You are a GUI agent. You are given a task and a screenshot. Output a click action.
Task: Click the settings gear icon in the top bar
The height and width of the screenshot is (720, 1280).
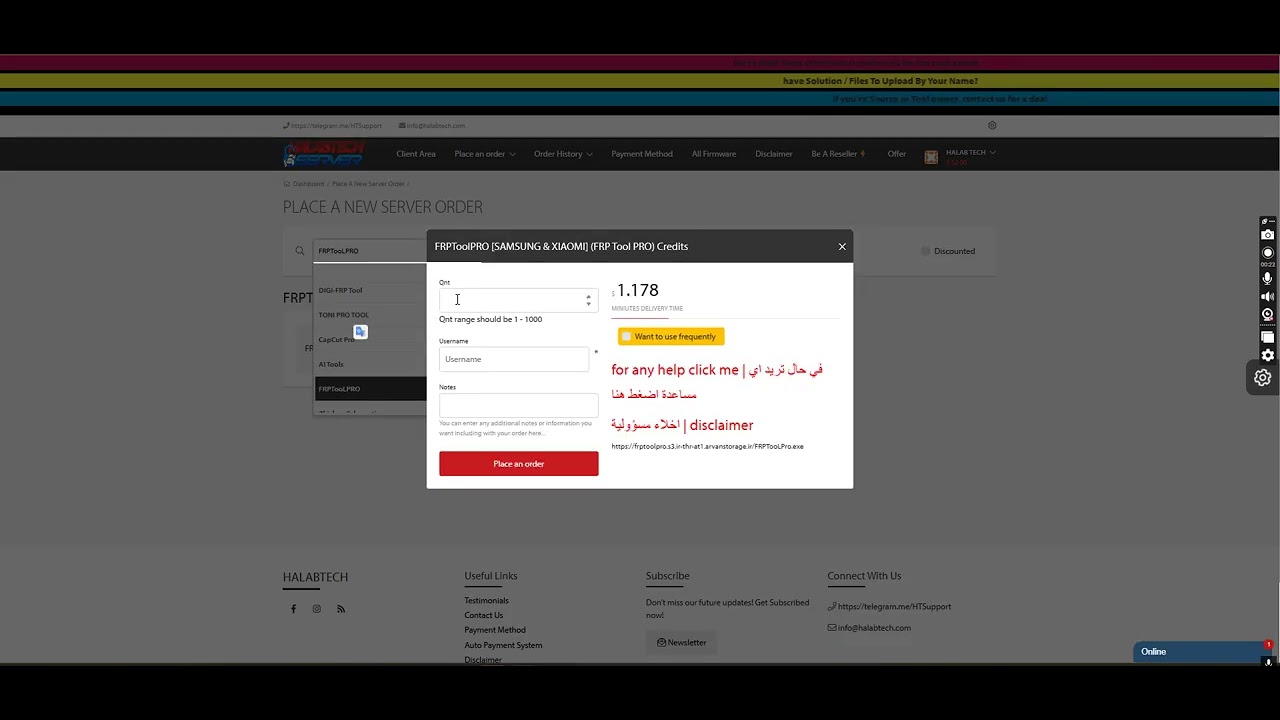[x=992, y=126]
